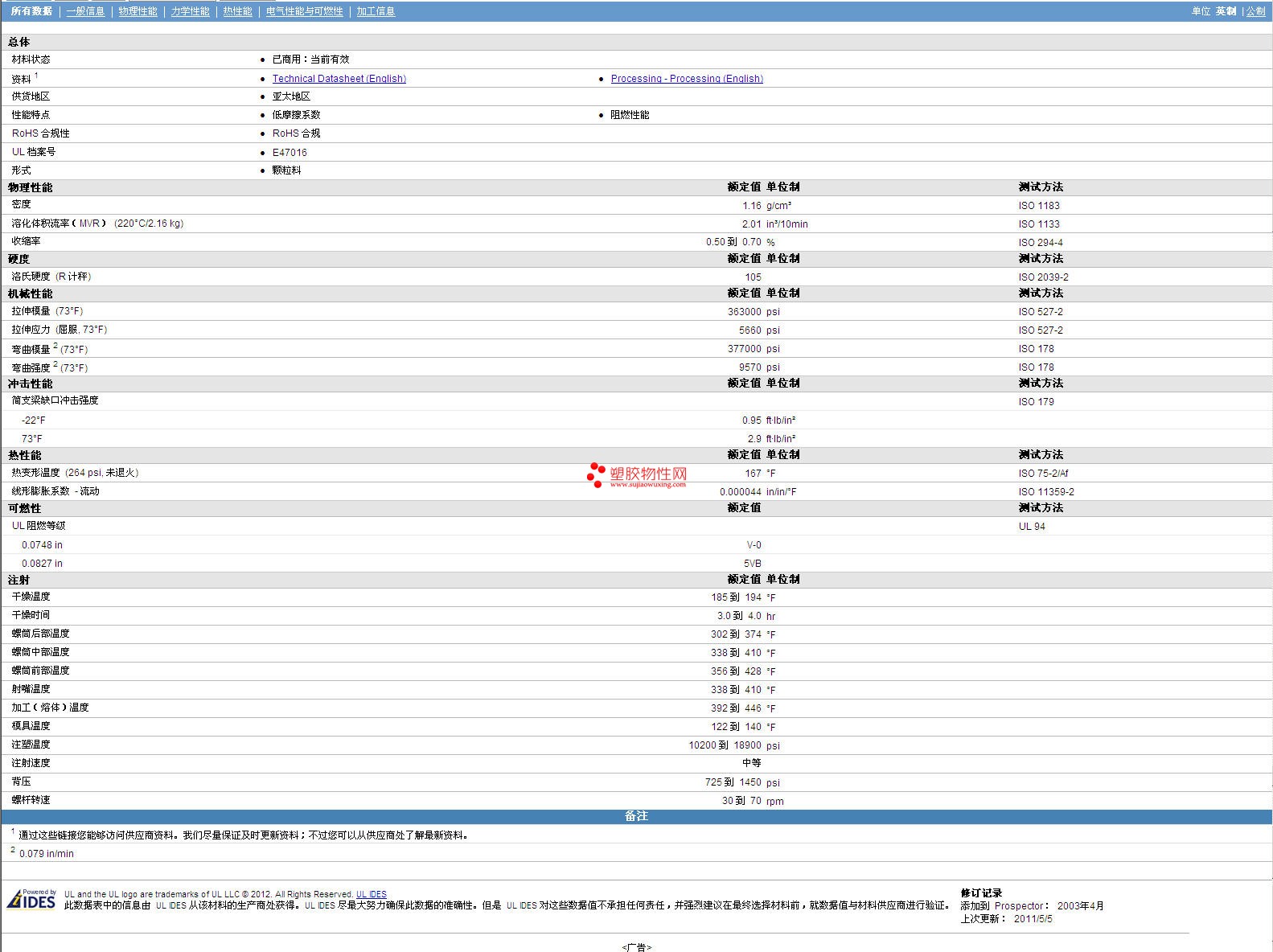Click the <广告> placeholder at bottom

(x=636, y=947)
